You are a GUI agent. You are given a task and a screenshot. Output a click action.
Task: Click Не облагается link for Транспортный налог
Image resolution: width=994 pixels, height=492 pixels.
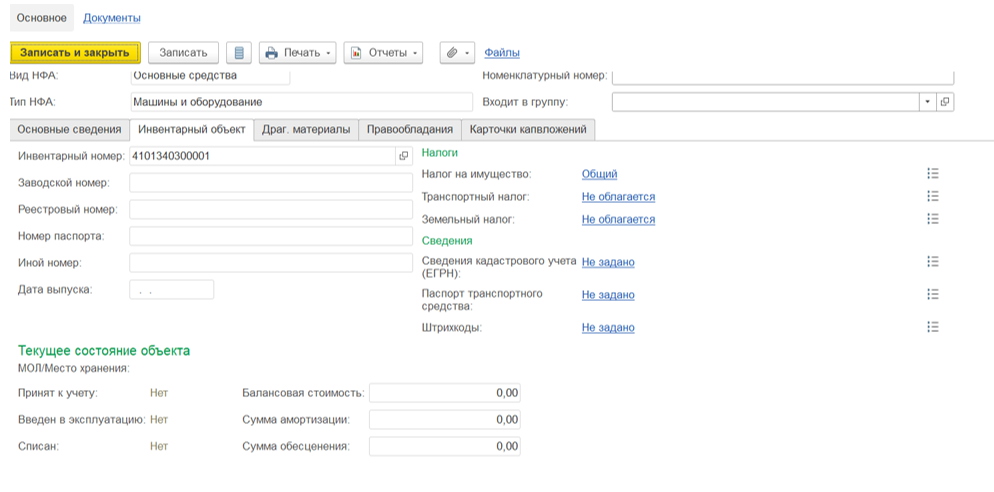(619, 197)
